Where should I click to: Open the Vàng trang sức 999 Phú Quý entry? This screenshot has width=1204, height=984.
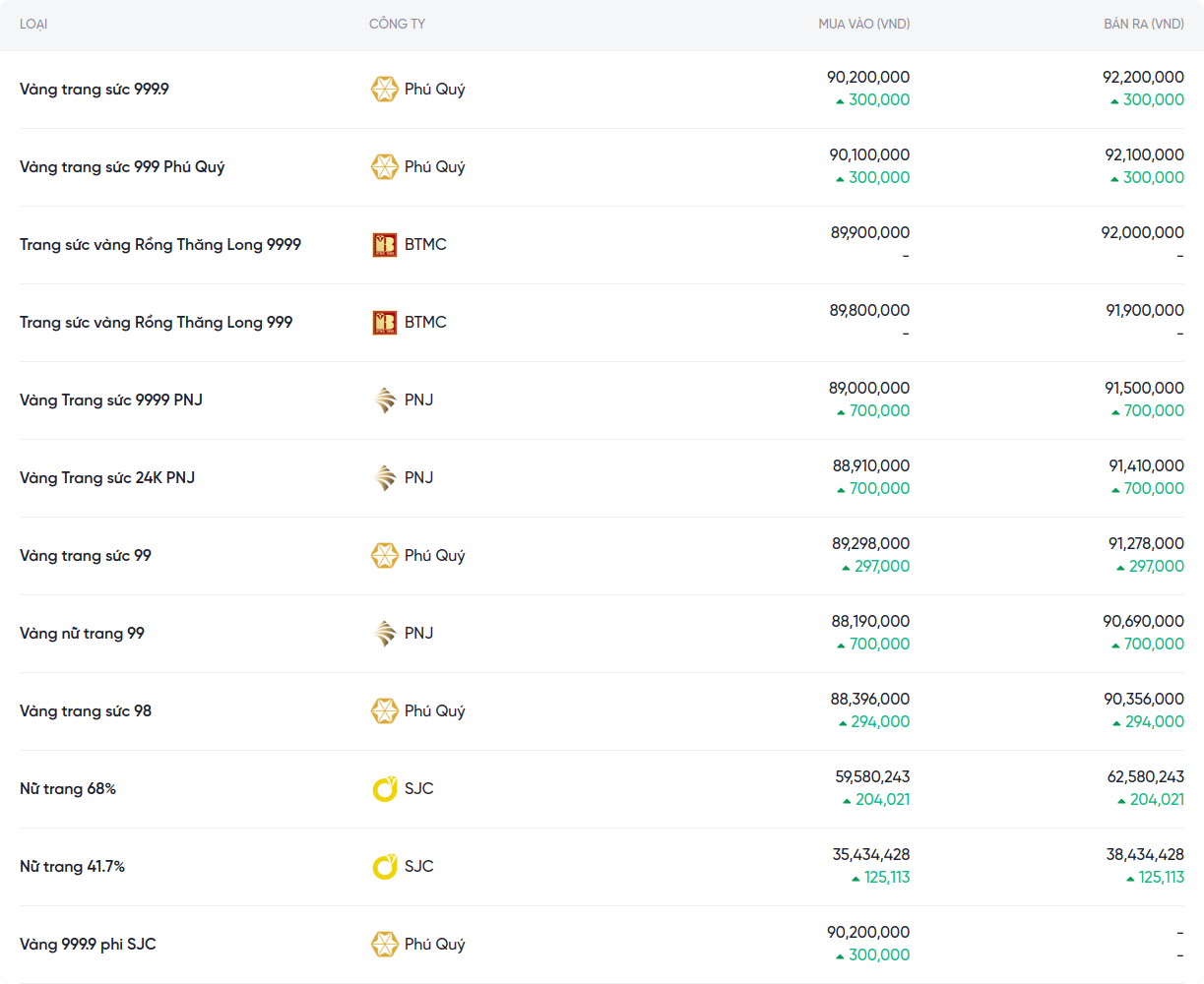click(x=122, y=167)
